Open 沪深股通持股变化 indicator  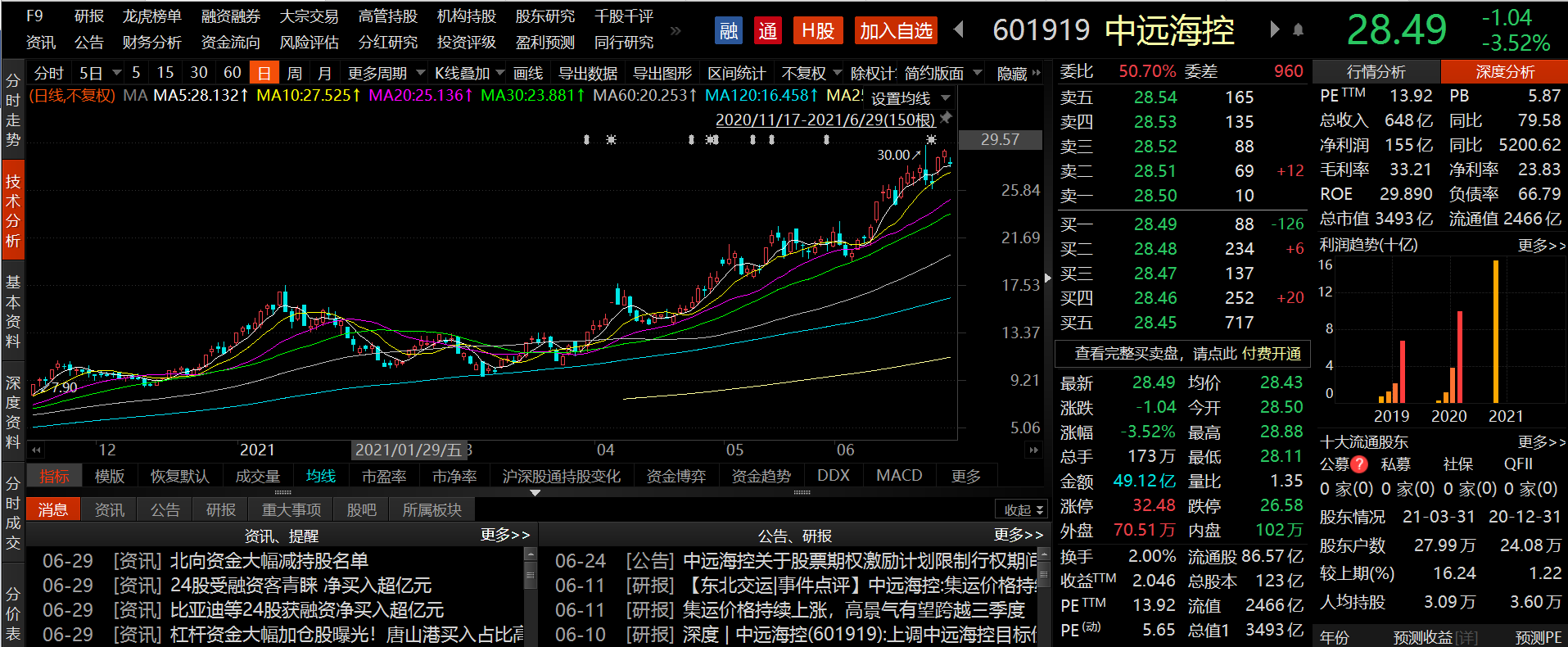(561, 476)
